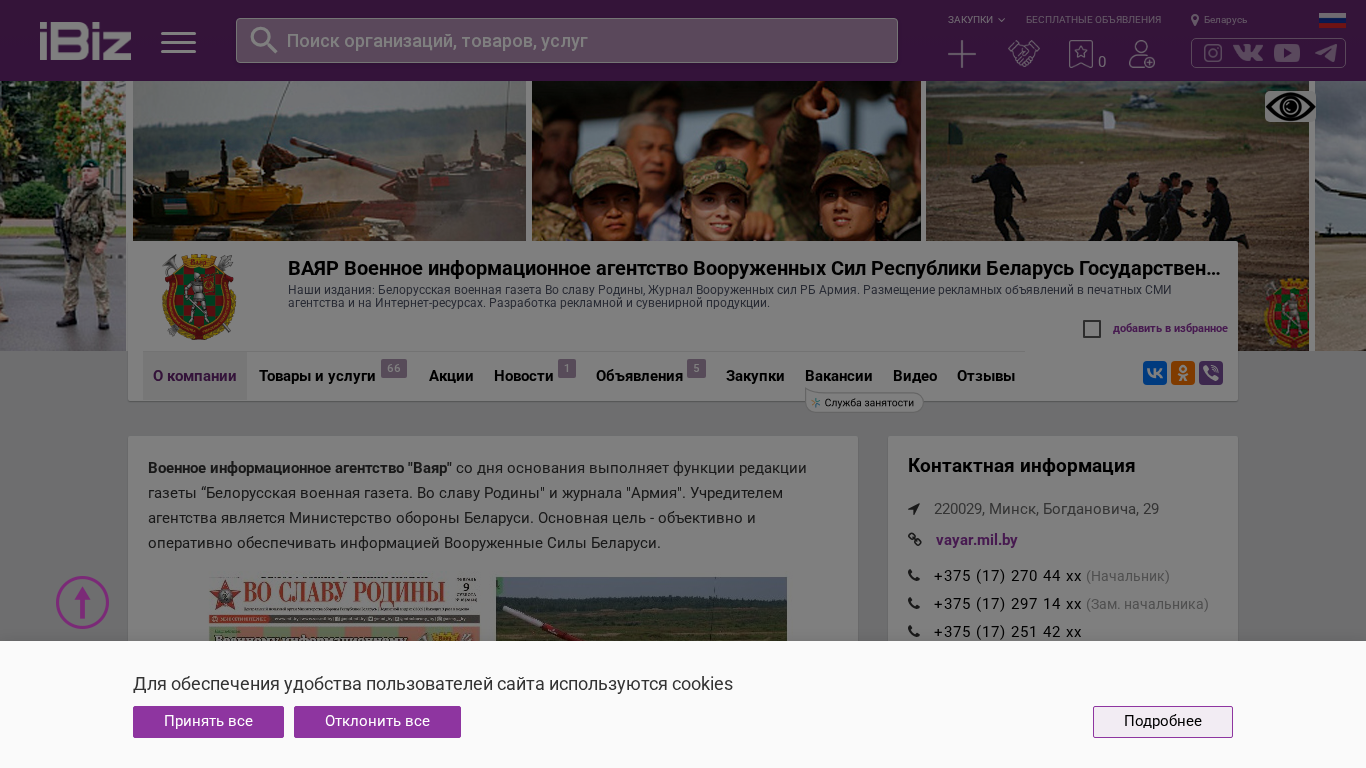Click the address 220029, Минск, Богдановича, 29

click(x=1046, y=509)
